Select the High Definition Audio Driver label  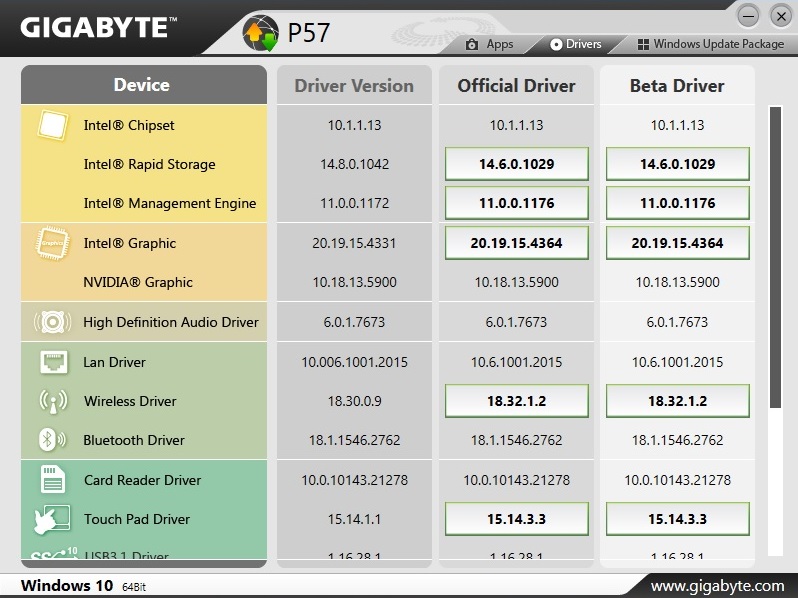pyautogui.click(x=170, y=322)
